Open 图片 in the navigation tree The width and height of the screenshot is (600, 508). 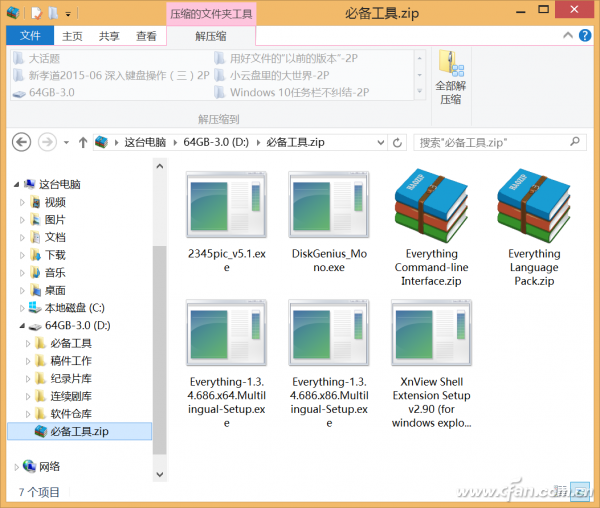coord(55,220)
